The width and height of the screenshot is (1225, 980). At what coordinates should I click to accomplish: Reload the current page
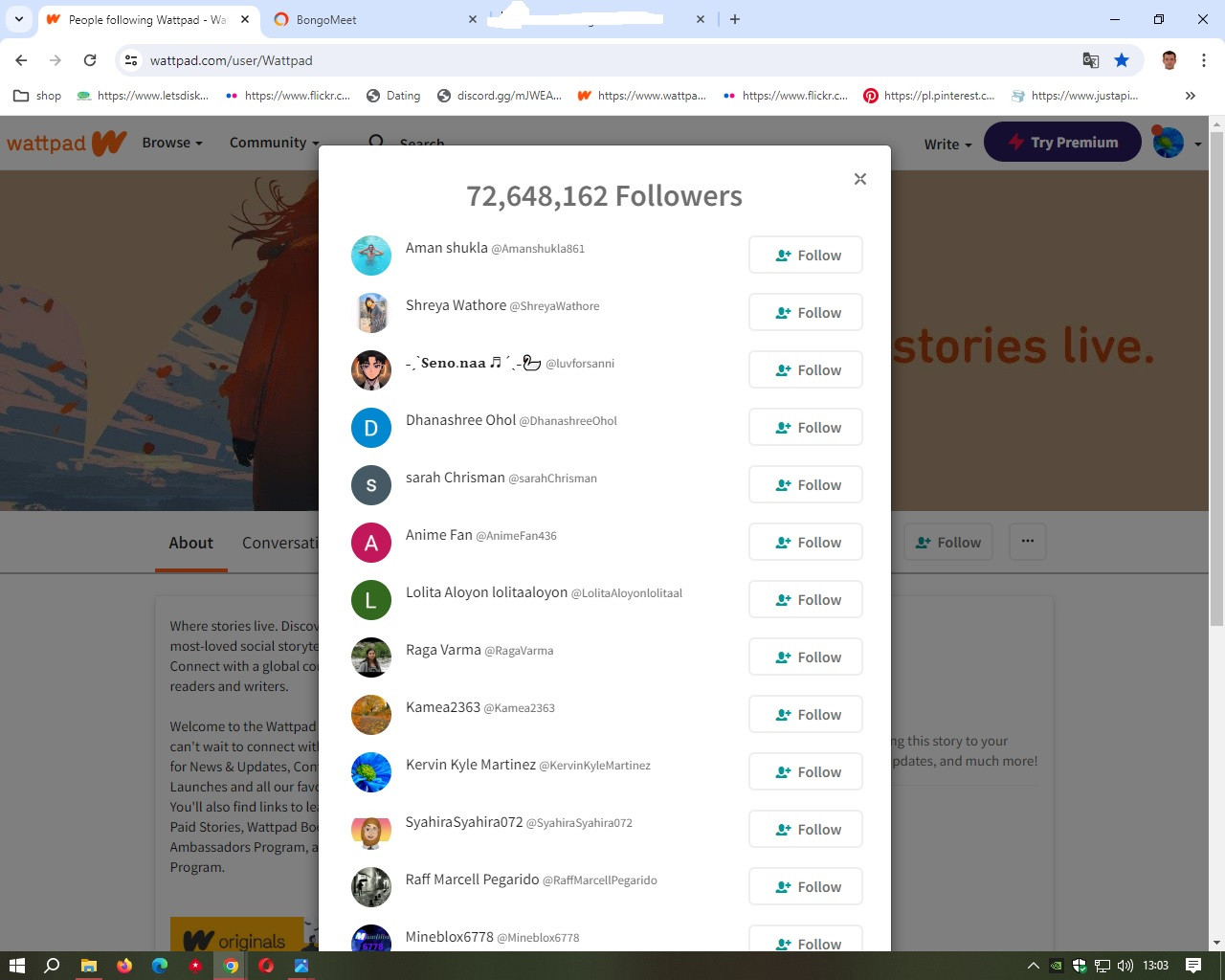90,60
